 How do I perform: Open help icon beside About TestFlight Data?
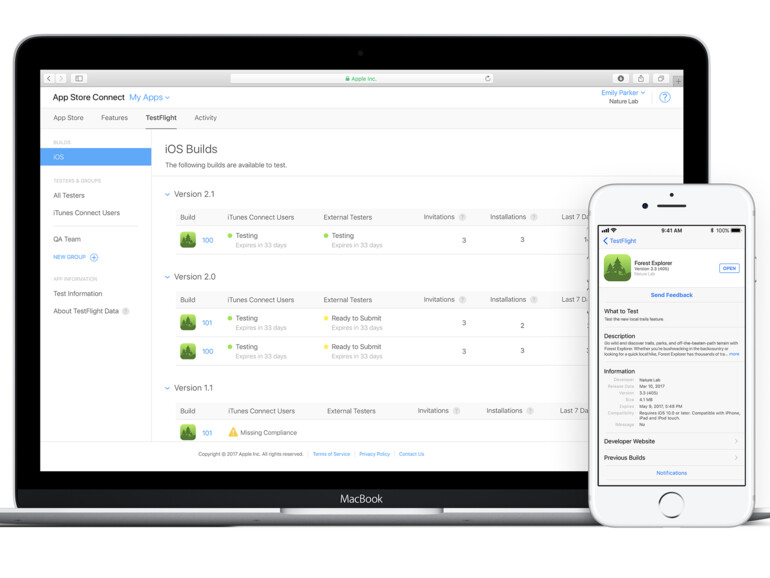pyautogui.click(x=126, y=311)
